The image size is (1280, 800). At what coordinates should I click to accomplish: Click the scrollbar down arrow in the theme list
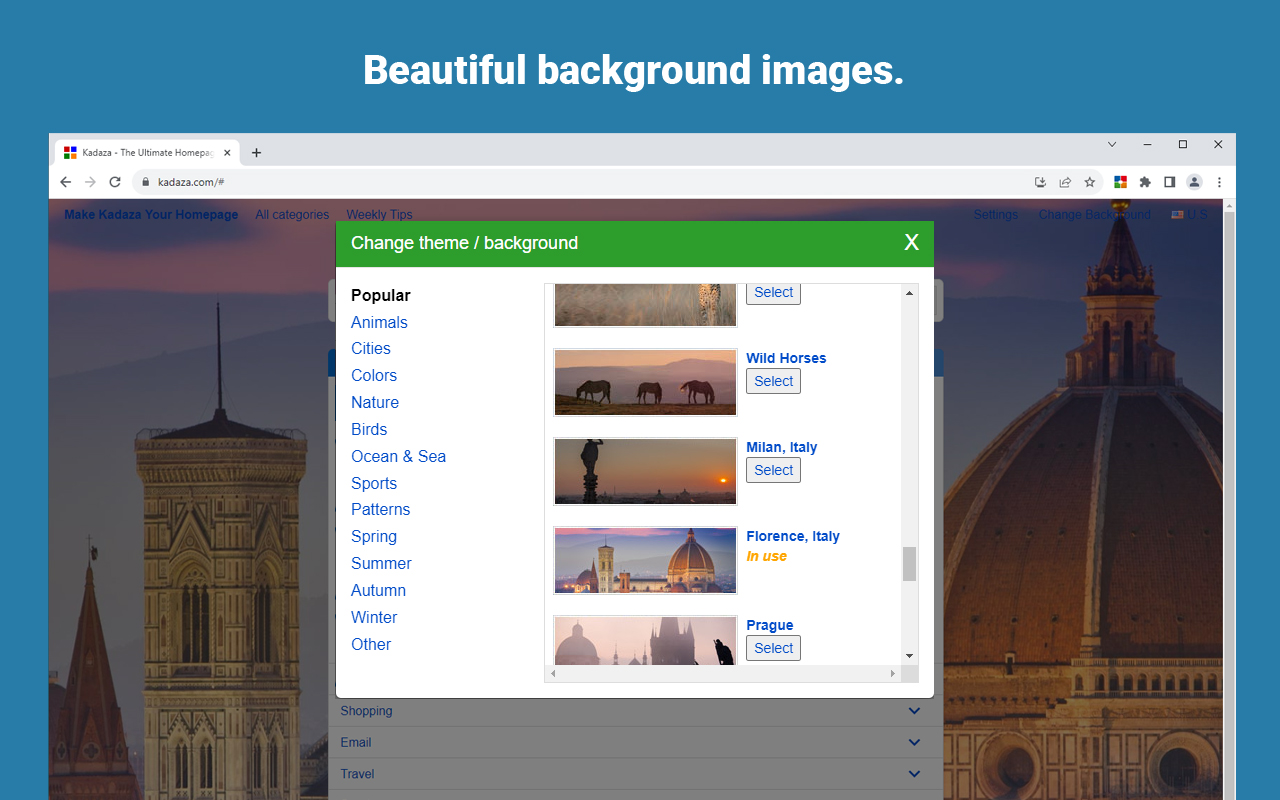[x=908, y=655]
